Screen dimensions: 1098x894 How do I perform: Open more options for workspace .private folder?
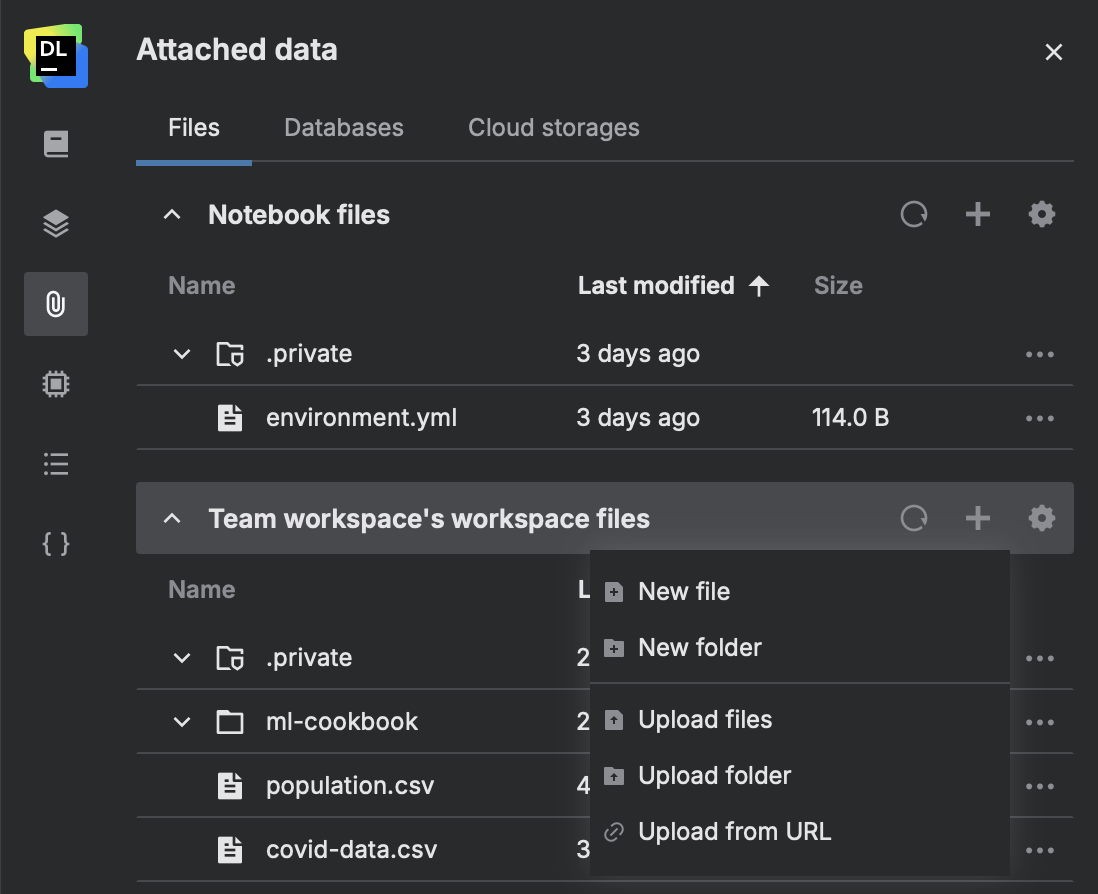1040,658
